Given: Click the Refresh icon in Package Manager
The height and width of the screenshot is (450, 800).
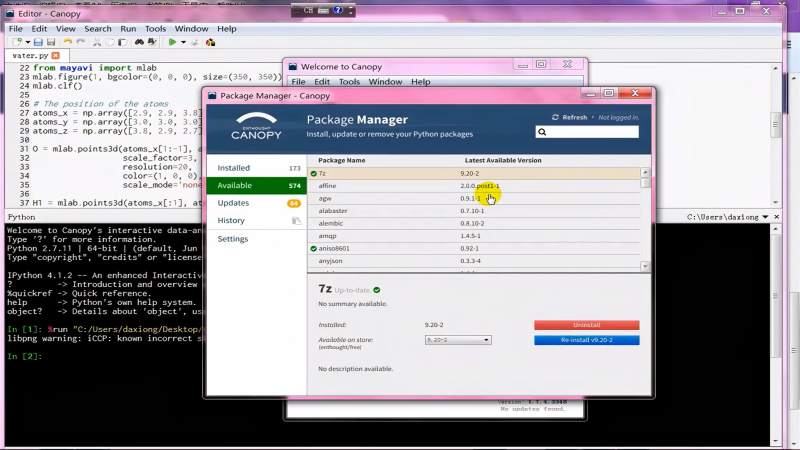Looking at the screenshot, I should click(x=557, y=117).
